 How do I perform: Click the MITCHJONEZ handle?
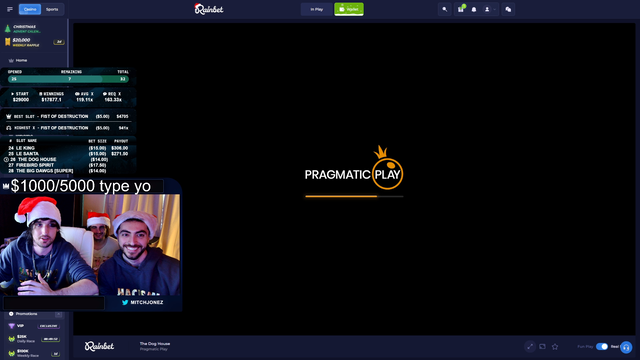click(147, 302)
